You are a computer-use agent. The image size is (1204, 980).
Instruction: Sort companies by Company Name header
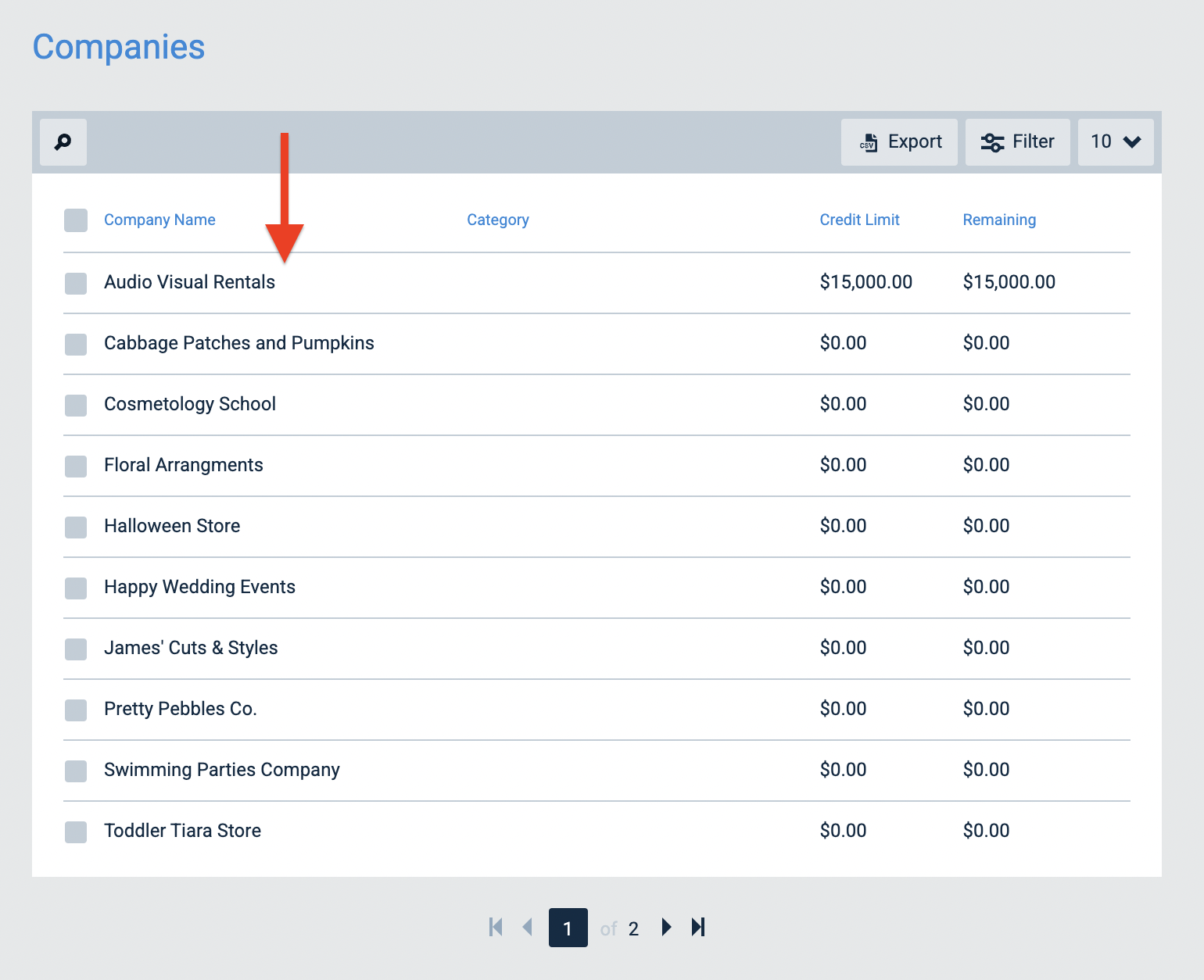tap(159, 220)
